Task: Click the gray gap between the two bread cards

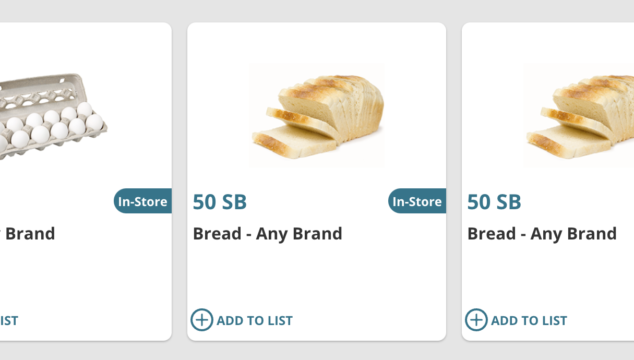Action: tap(454, 182)
